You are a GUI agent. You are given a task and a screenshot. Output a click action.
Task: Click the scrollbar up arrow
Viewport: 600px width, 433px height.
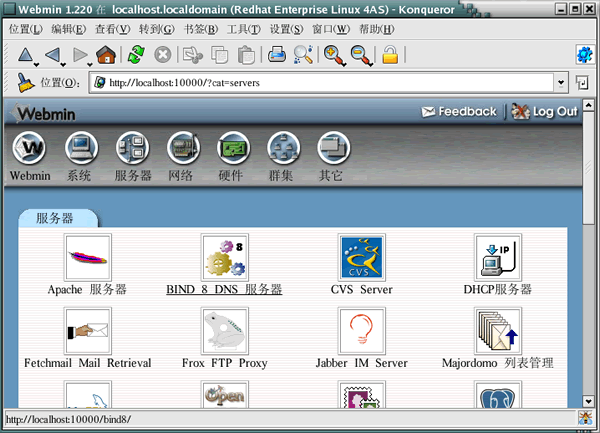[x=588, y=104]
